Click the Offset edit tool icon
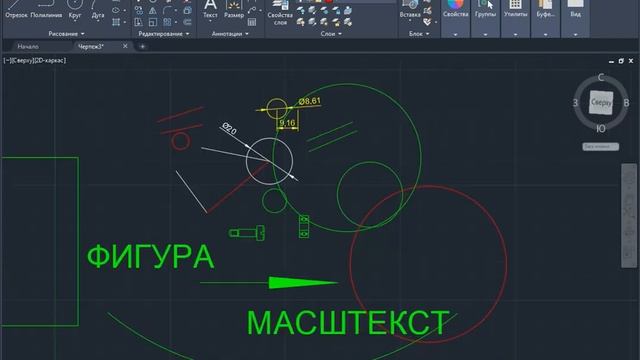This screenshot has width=640, height=360. coord(187,22)
